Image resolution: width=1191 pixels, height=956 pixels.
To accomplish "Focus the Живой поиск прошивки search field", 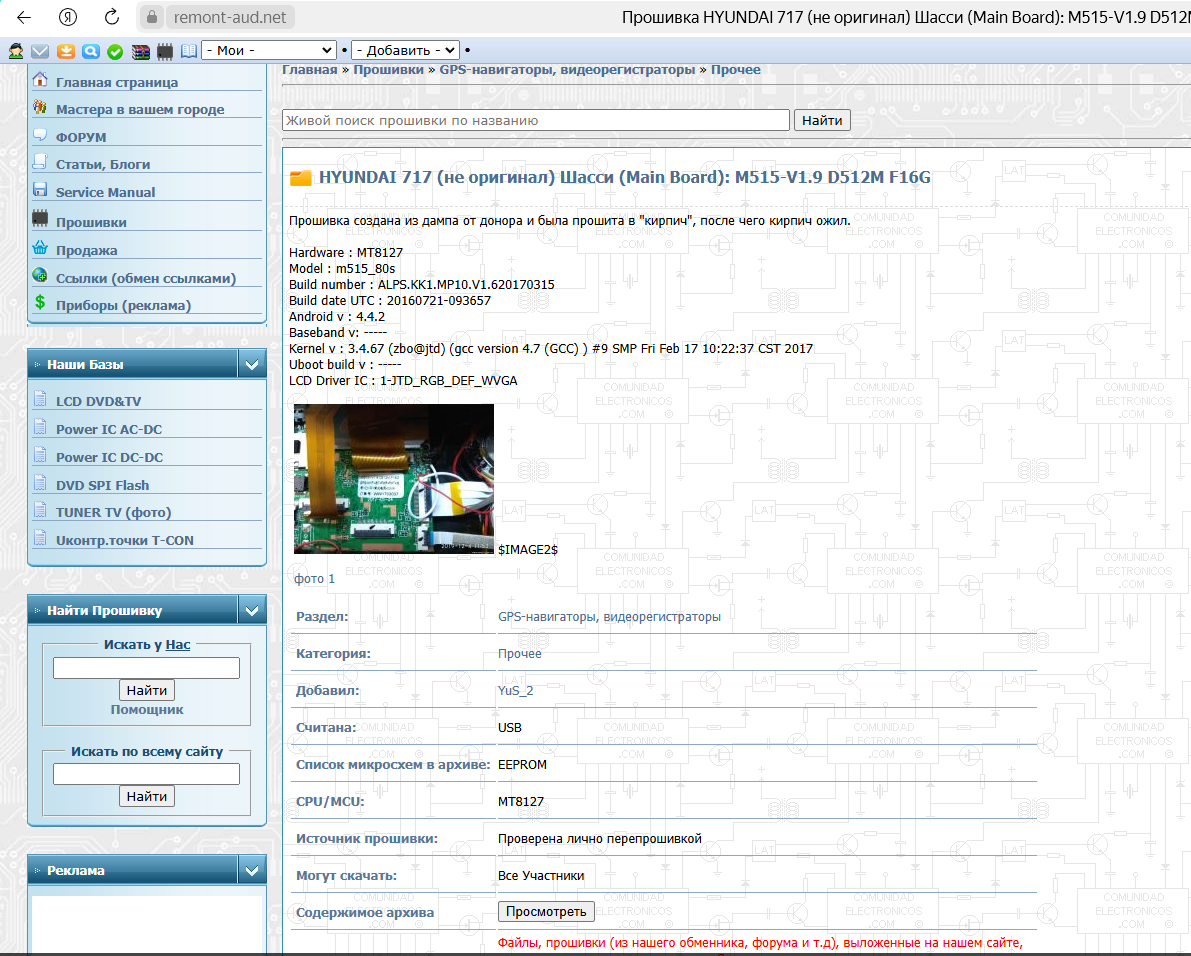I will pyautogui.click(x=536, y=120).
